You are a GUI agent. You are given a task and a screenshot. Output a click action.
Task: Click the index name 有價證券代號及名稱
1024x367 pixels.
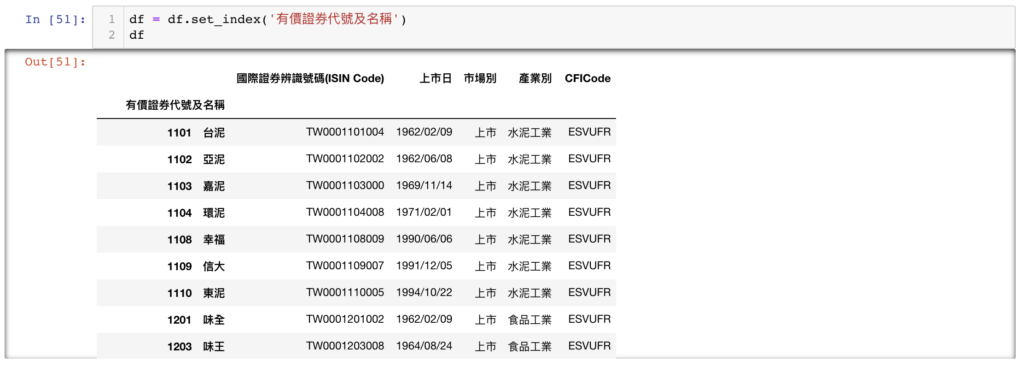pos(176,105)
